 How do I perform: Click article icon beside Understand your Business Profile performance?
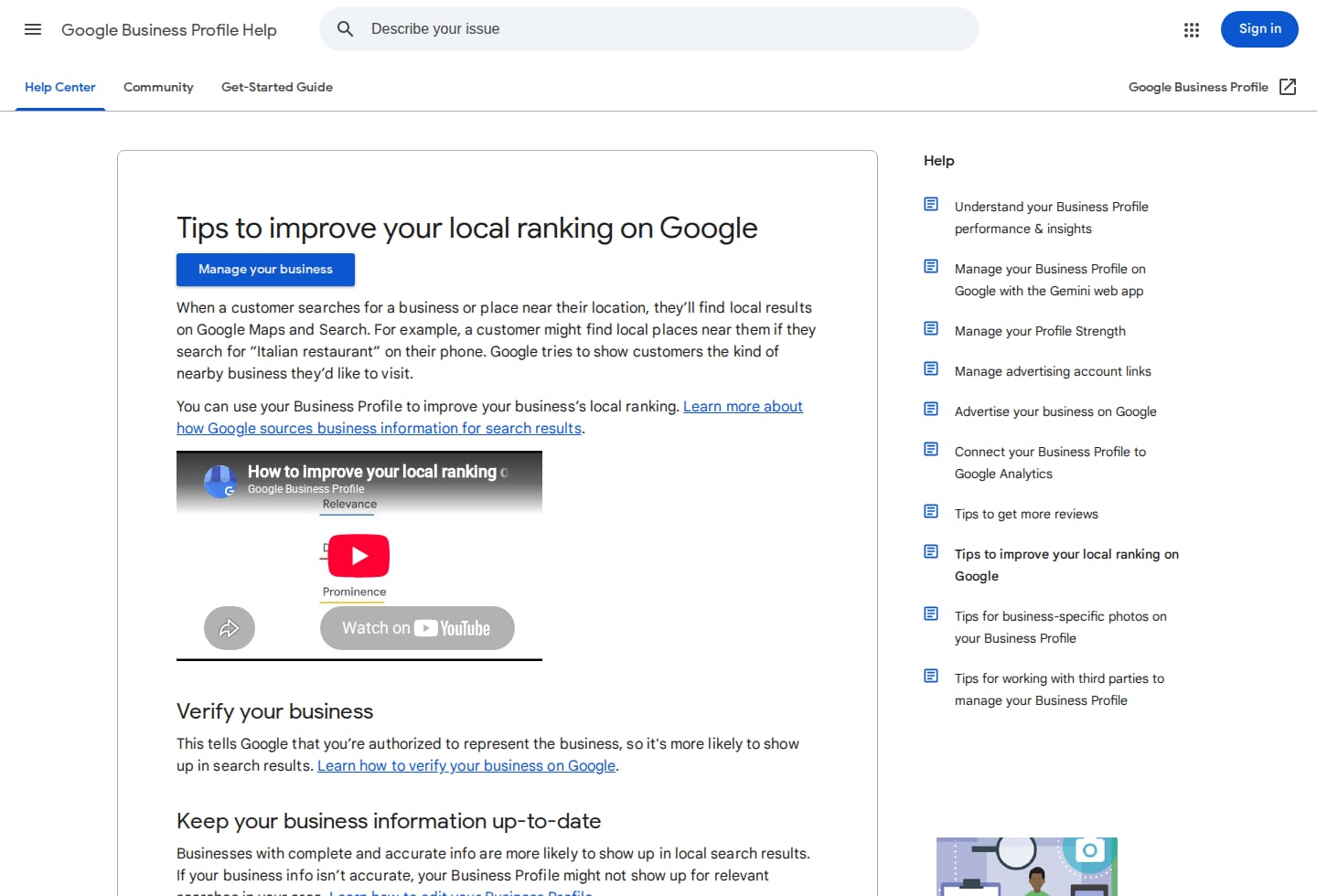coord(931,204)
